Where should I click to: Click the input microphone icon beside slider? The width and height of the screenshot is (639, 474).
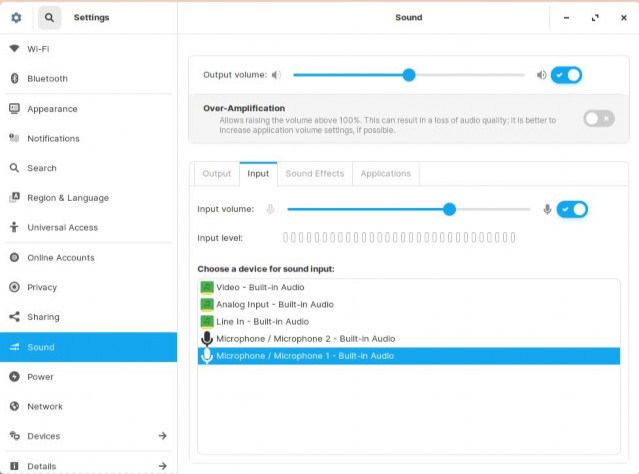tap(547, 209)
